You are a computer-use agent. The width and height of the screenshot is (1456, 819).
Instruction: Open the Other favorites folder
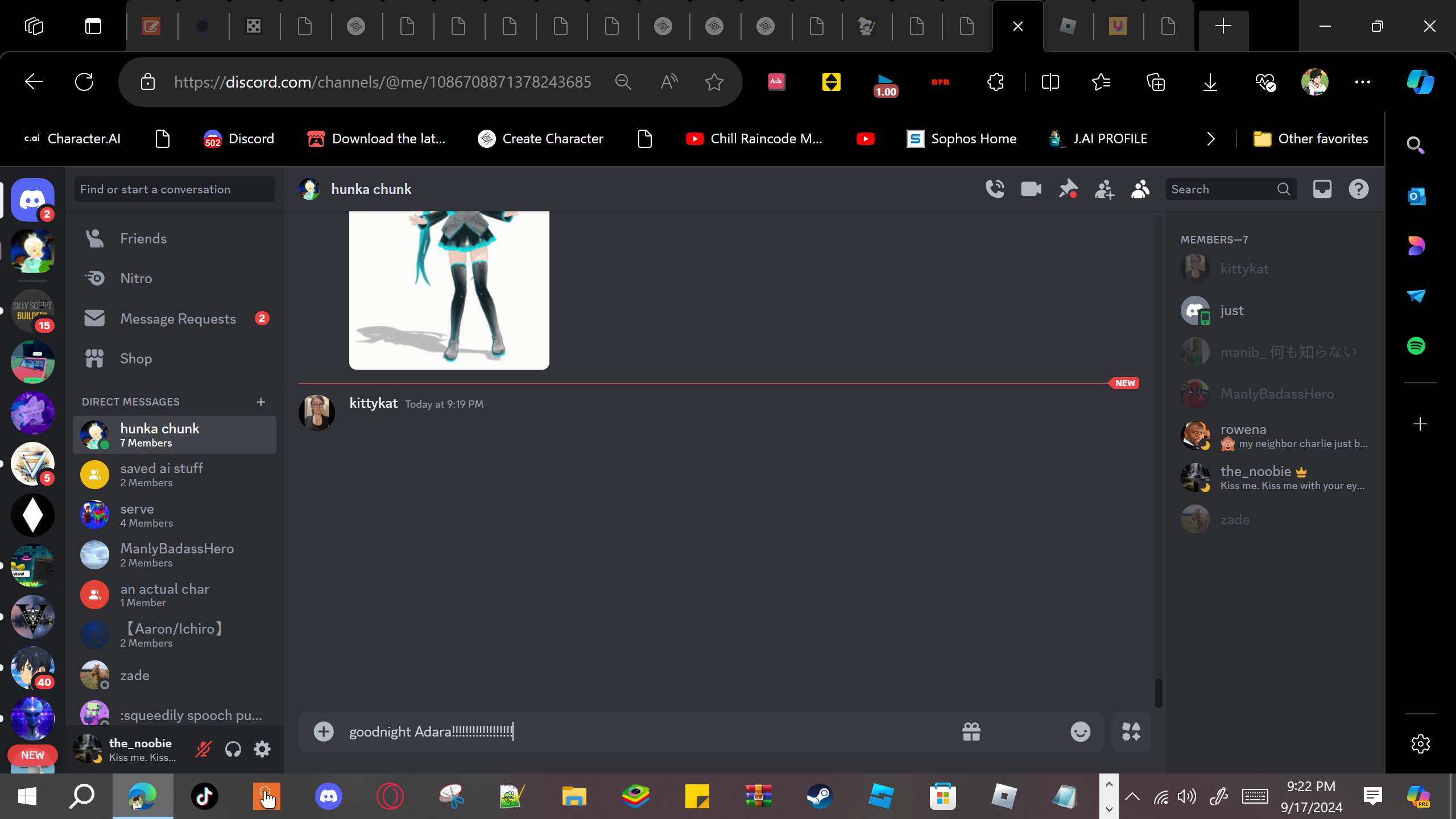tap(1311, 139)
